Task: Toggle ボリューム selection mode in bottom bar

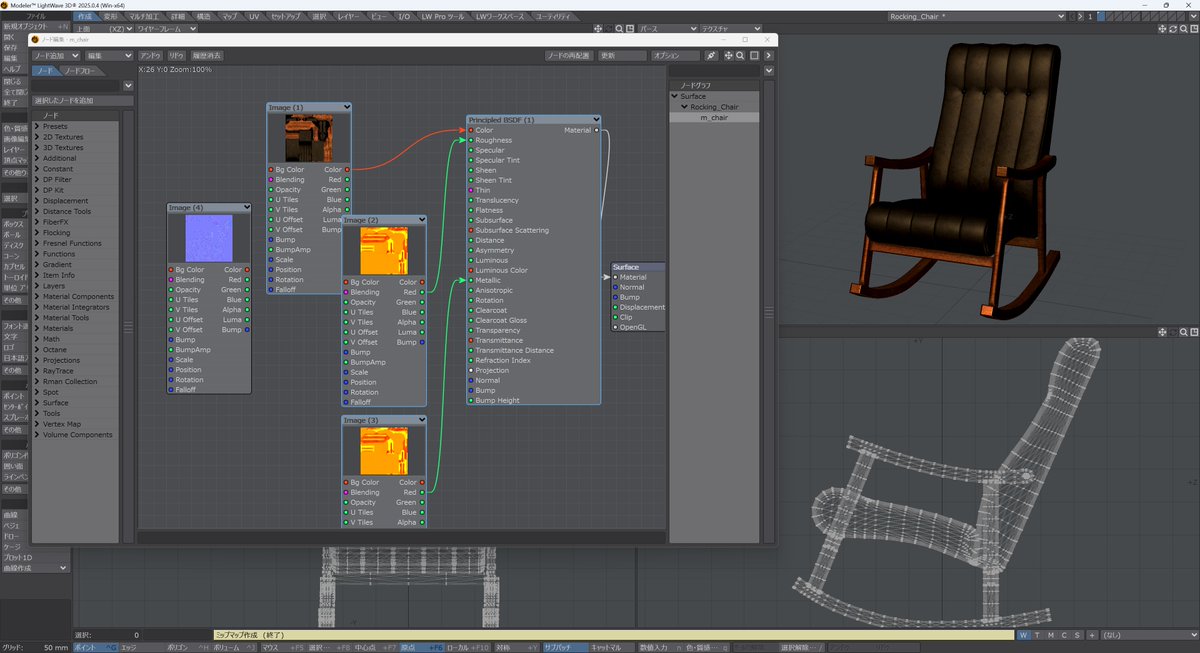Action: [x=235, y=647]
